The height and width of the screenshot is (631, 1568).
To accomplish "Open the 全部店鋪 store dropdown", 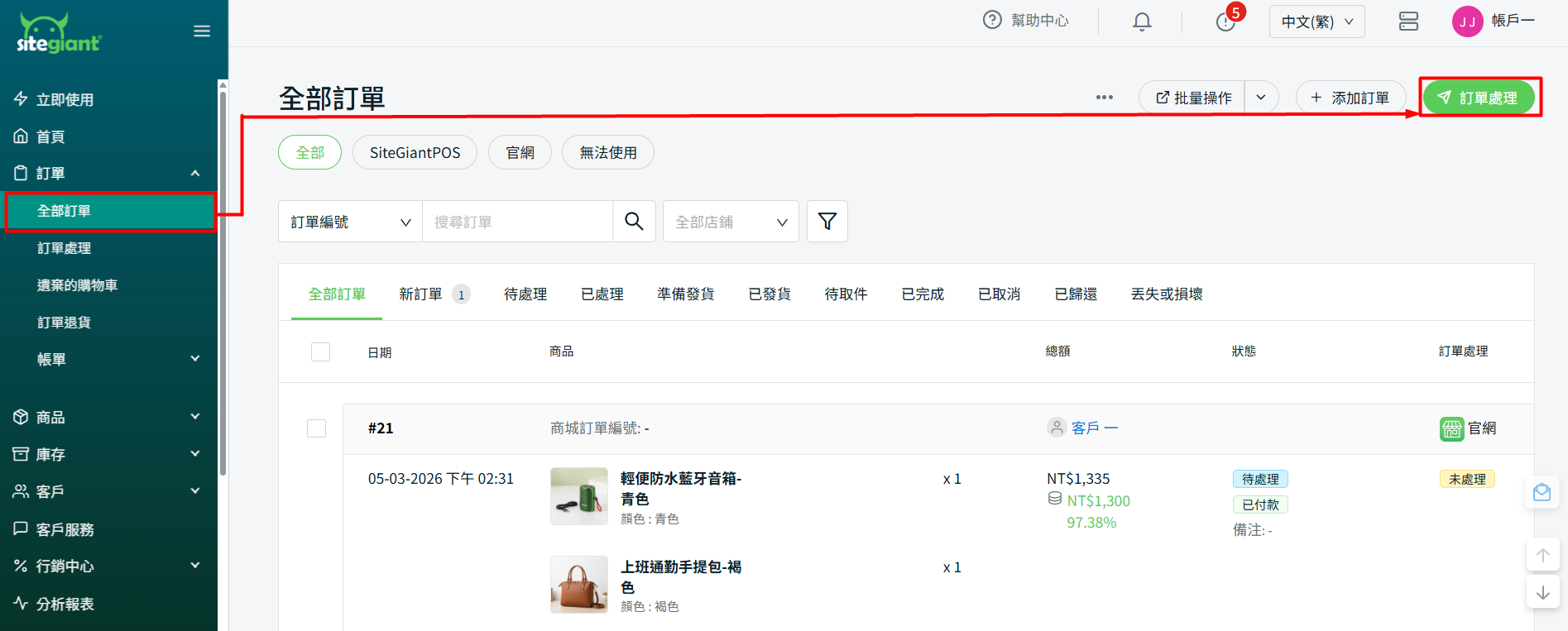I will pyautogui.click(x=730, y=222).
